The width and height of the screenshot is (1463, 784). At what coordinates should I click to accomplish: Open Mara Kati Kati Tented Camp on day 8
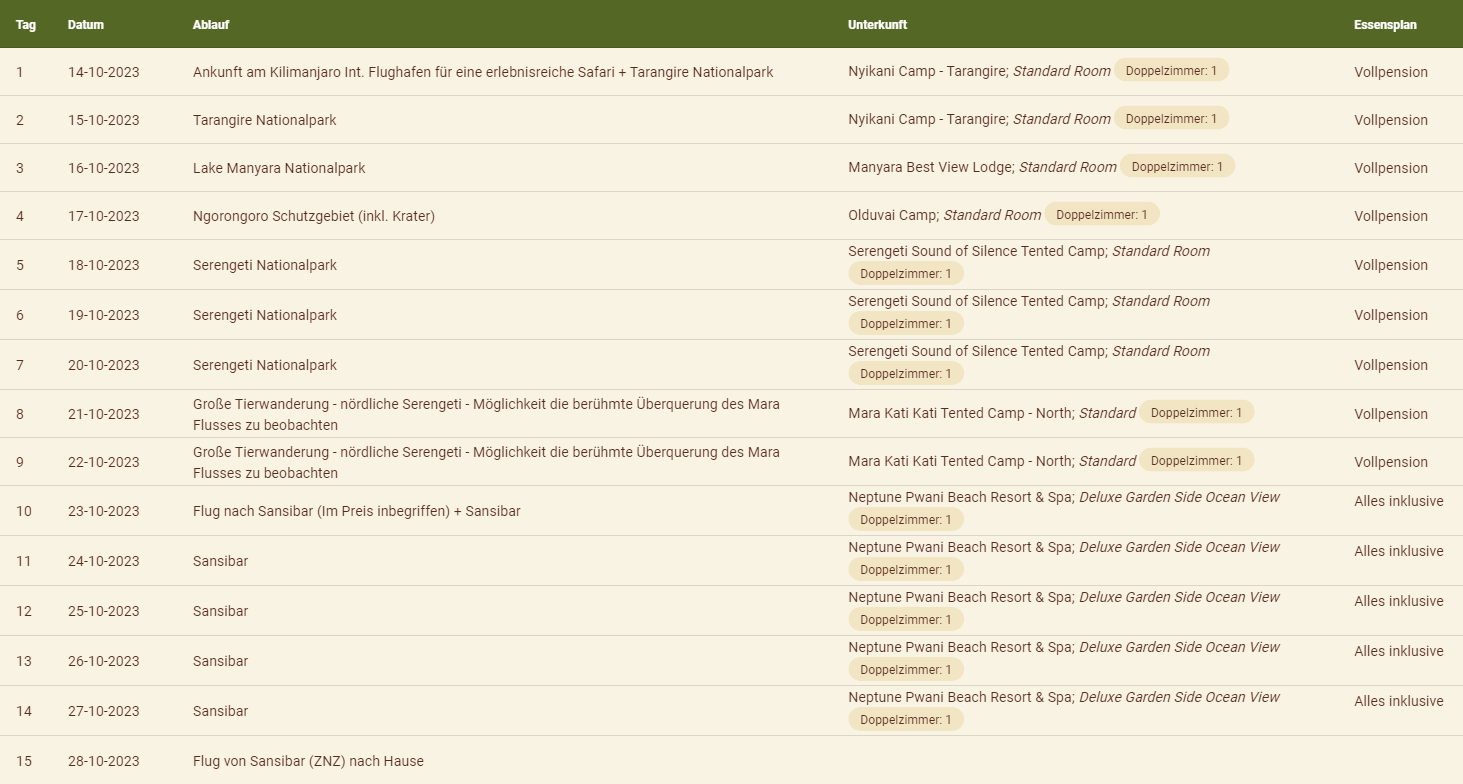click(x=960, y=413)
